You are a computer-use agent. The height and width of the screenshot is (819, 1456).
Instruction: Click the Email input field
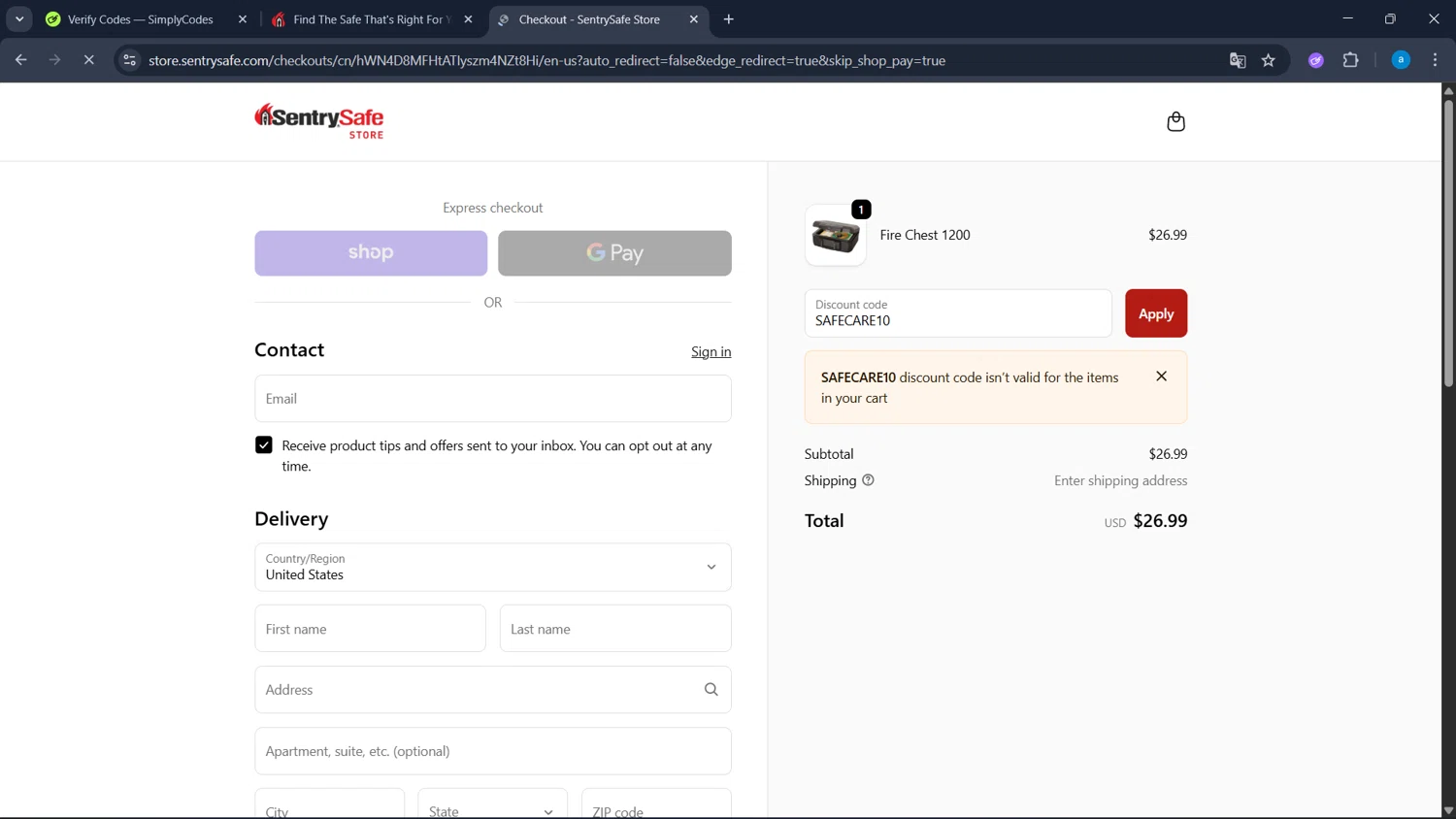(x=493, y=399)
